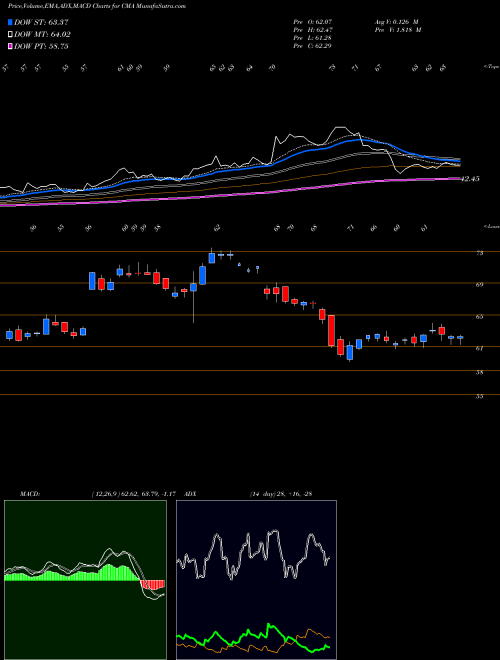
Task: Click the 69 price axis label
Action: (x=479, y=285)
